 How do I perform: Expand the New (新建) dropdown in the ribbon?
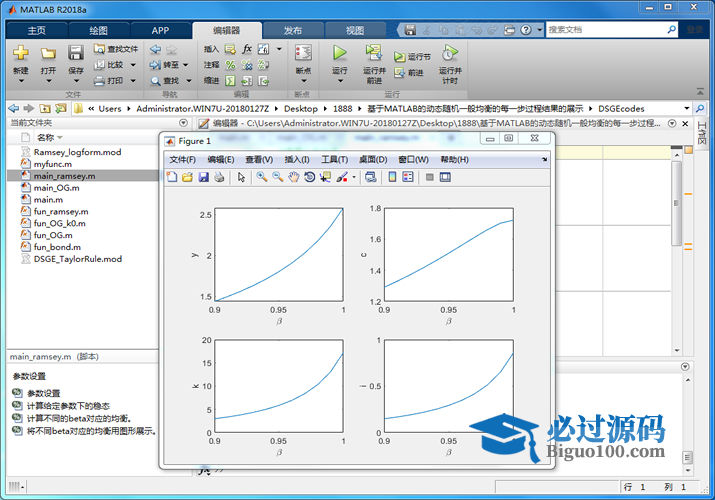(21, 72)
